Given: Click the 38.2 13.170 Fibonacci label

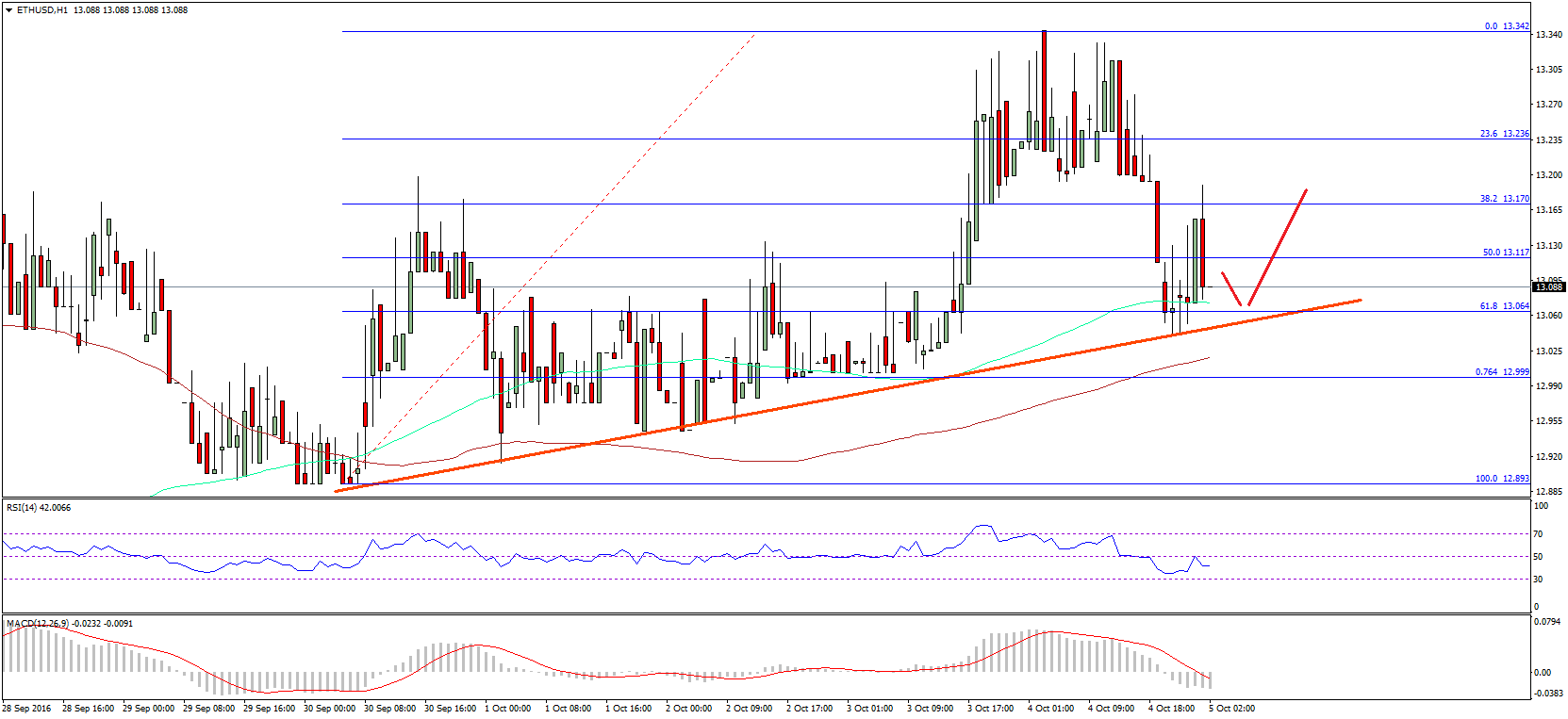Looking at the screenshot, I should (x=1504, y=199).
